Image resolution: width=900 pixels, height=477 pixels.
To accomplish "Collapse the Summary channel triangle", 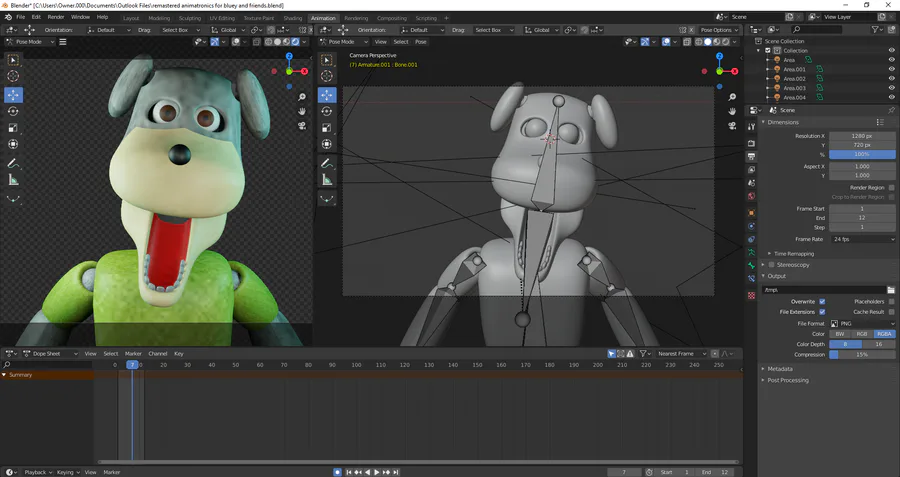I will click(x=4, y=375).
